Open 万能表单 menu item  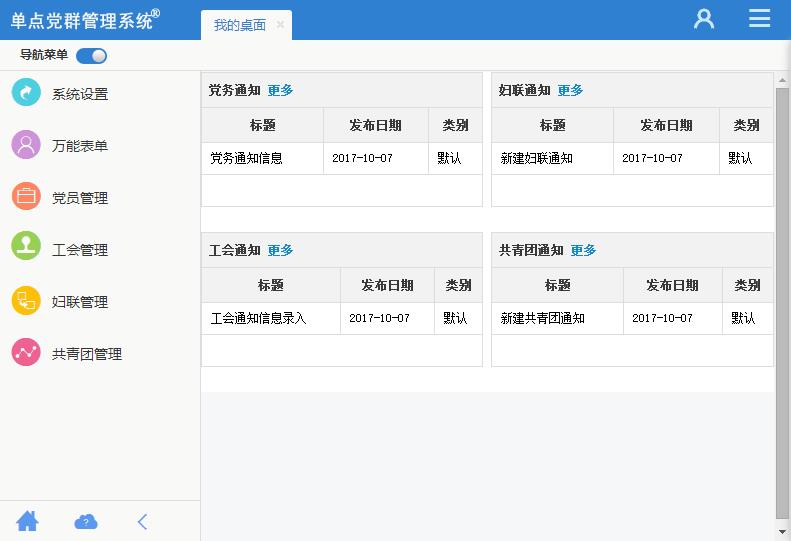tap(80, 146)
